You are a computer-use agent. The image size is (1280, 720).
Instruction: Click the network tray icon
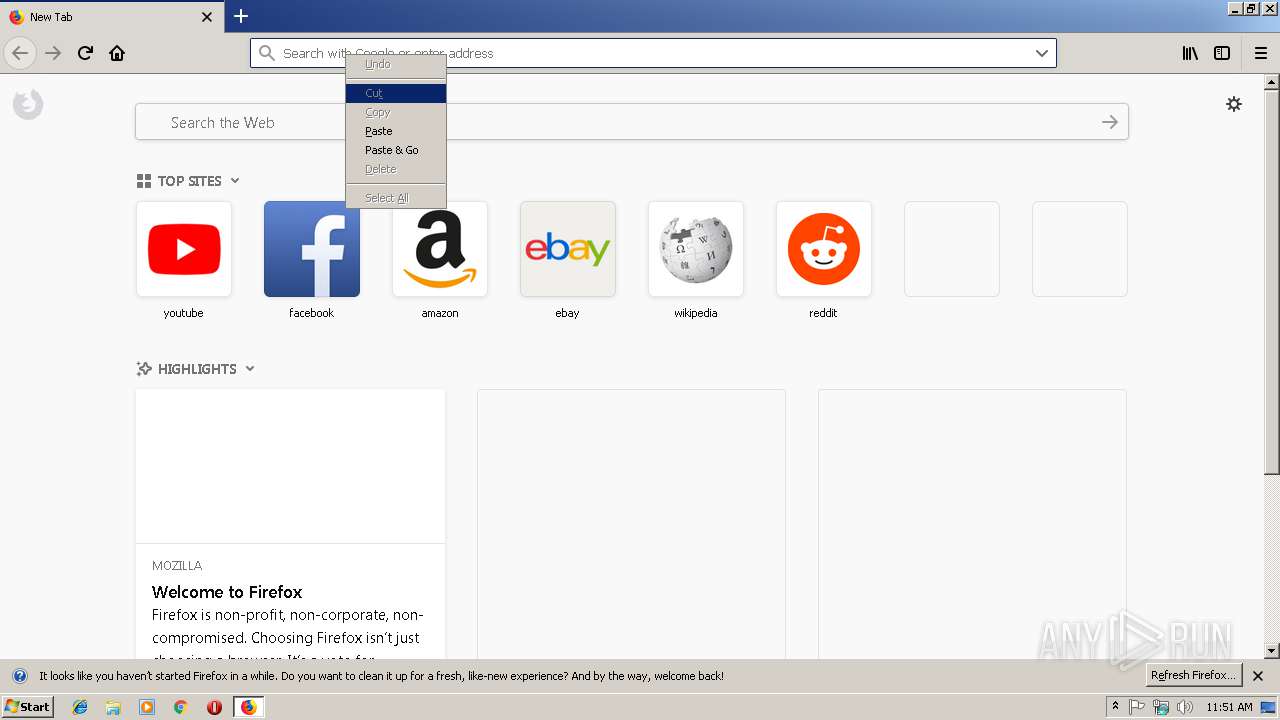point(1161,707)
